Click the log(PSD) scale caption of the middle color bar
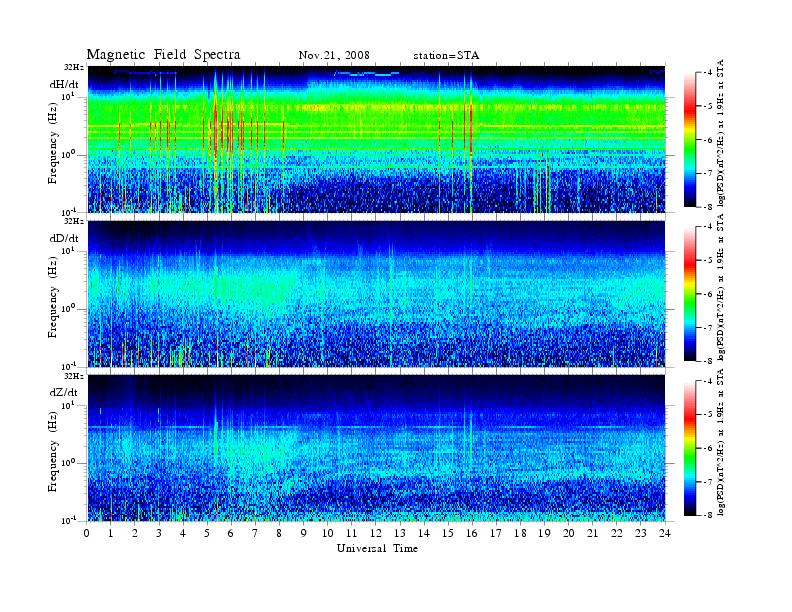The image size is (792, 612). [x=721, y=287]
